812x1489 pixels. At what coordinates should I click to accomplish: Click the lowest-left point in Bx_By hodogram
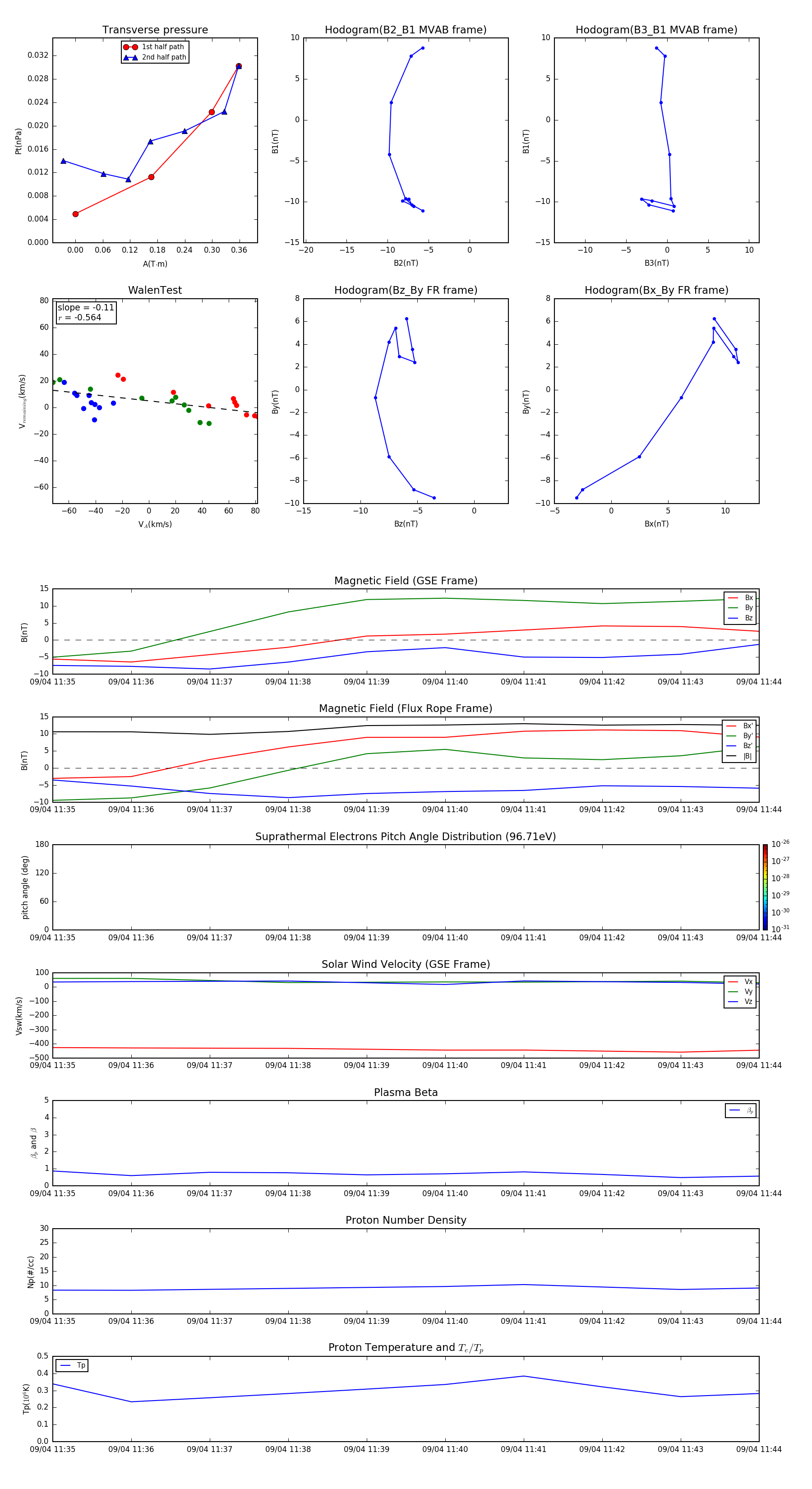pos(577,498)
